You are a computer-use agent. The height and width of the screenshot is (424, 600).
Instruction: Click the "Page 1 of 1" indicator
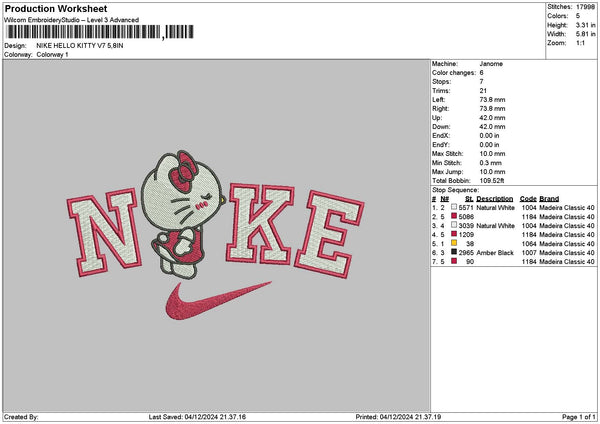point(579,417)
